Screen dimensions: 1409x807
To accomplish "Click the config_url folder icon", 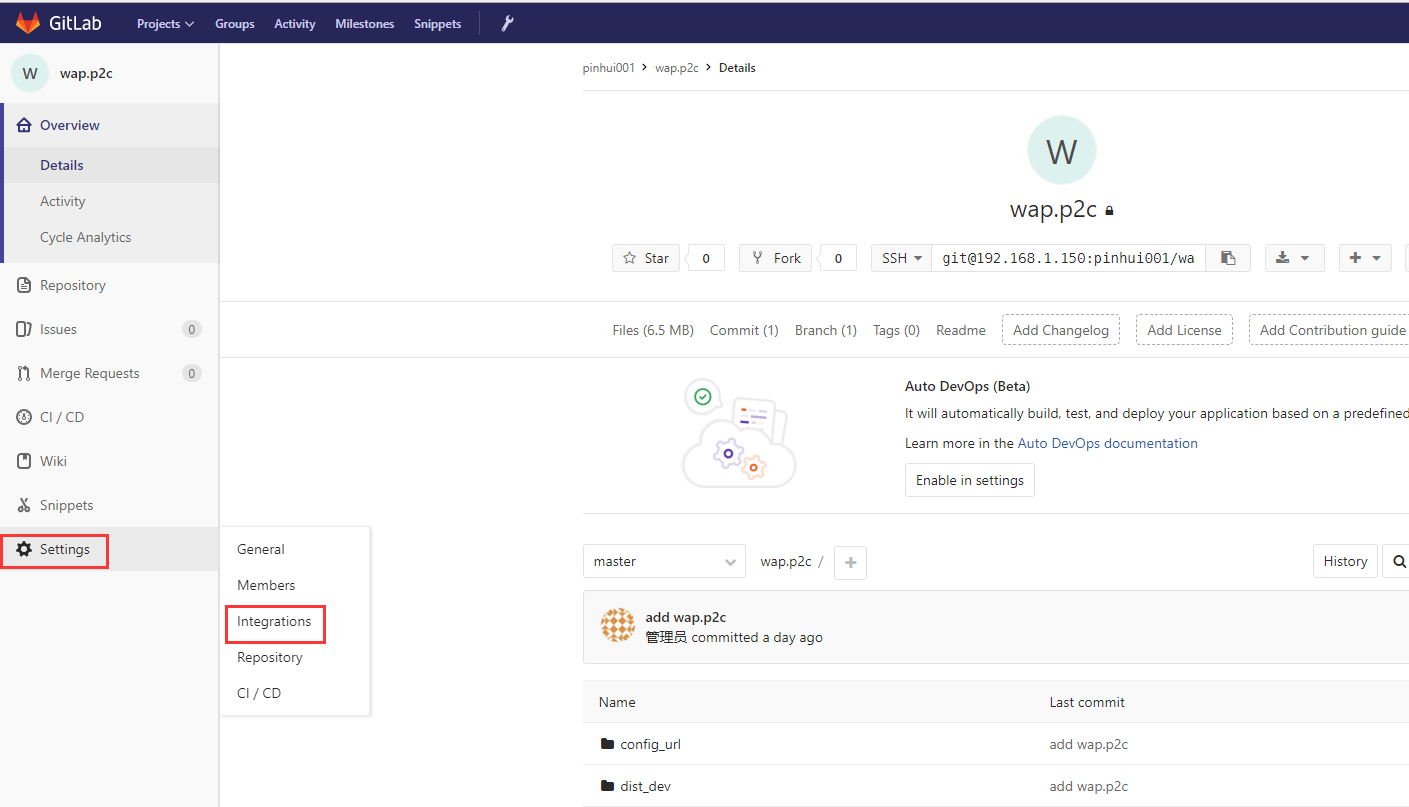I will pyautogui.click(x=607, y=744).
